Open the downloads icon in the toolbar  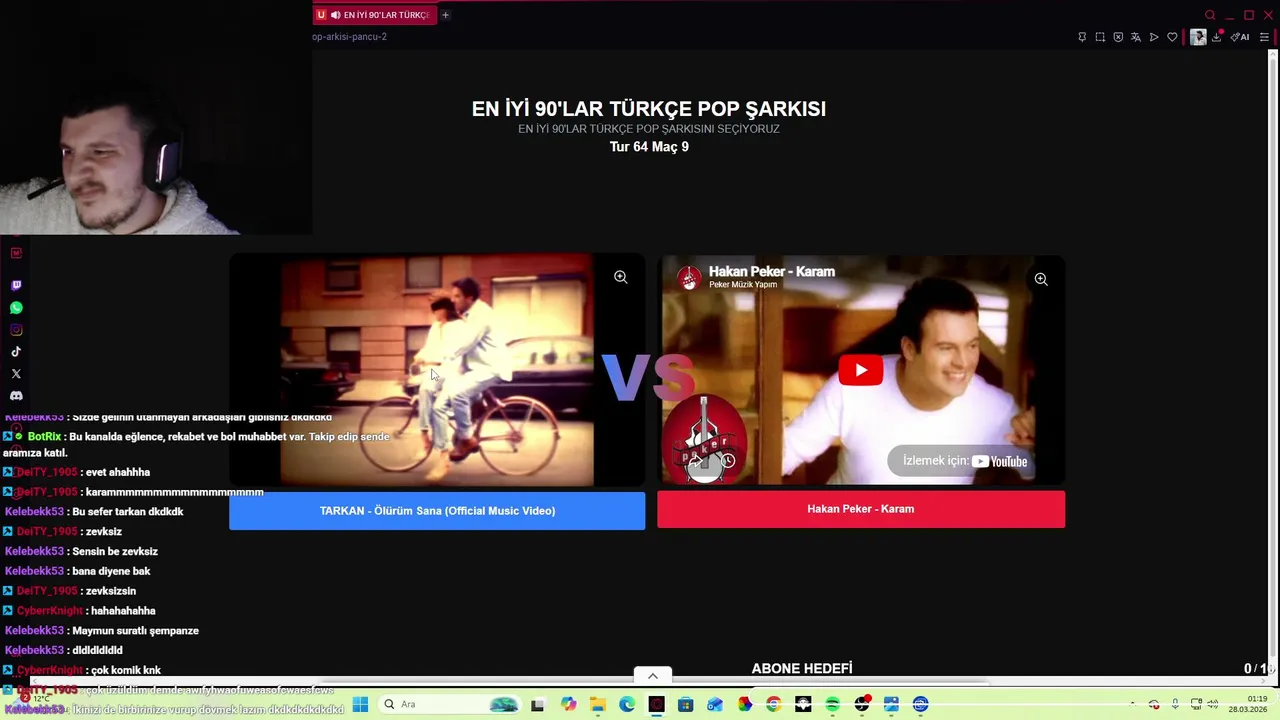click(x=1217, y=37)
